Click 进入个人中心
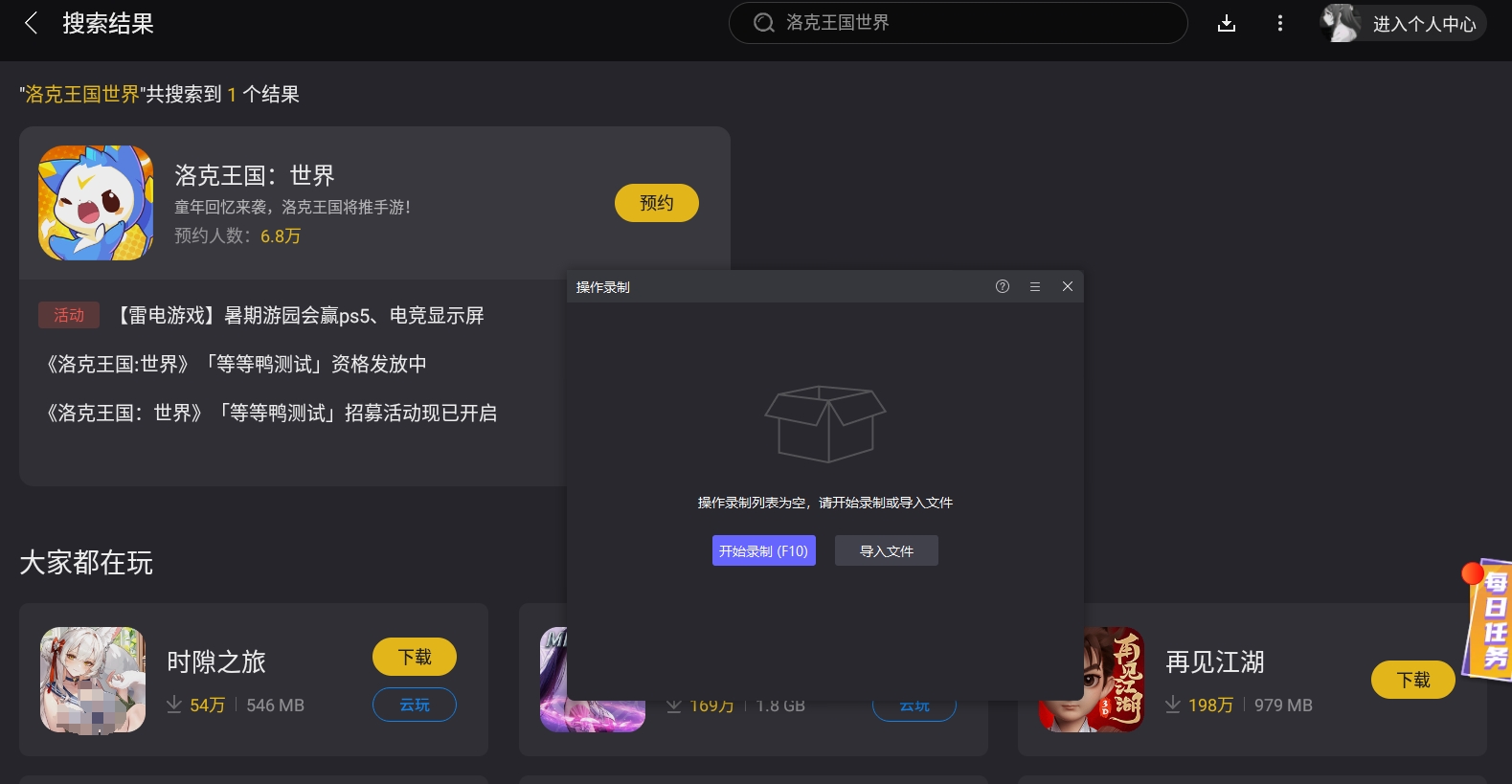The width and height of the screenshot is (1512, 784). pyautogui.click(x=1424, y=24)
